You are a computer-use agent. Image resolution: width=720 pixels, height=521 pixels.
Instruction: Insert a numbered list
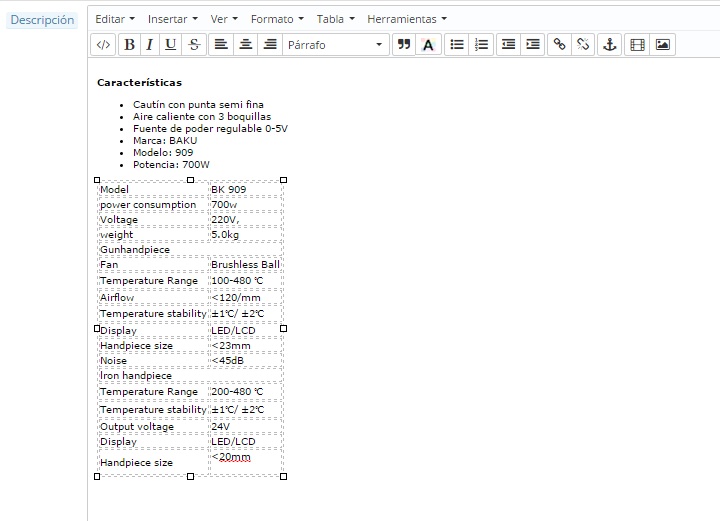[481, 45]
